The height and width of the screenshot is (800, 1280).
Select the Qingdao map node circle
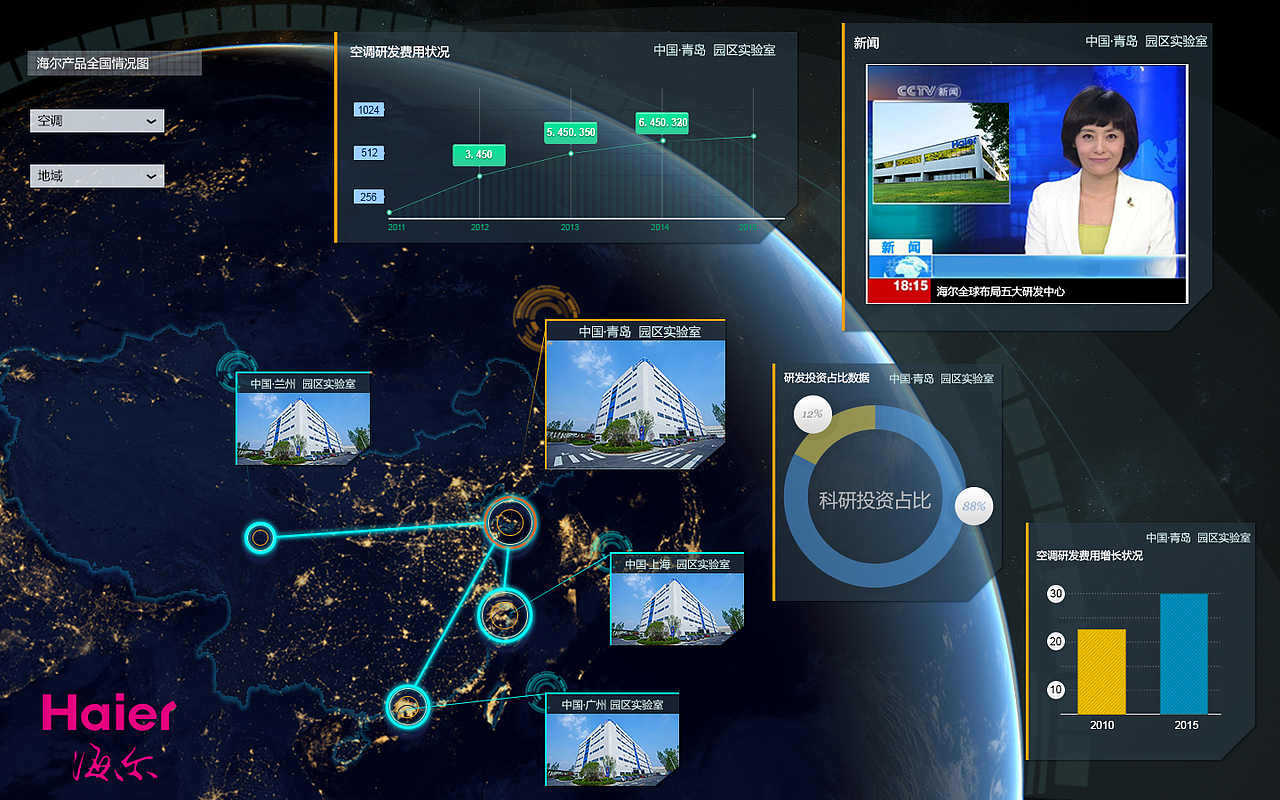pos(510,522)
